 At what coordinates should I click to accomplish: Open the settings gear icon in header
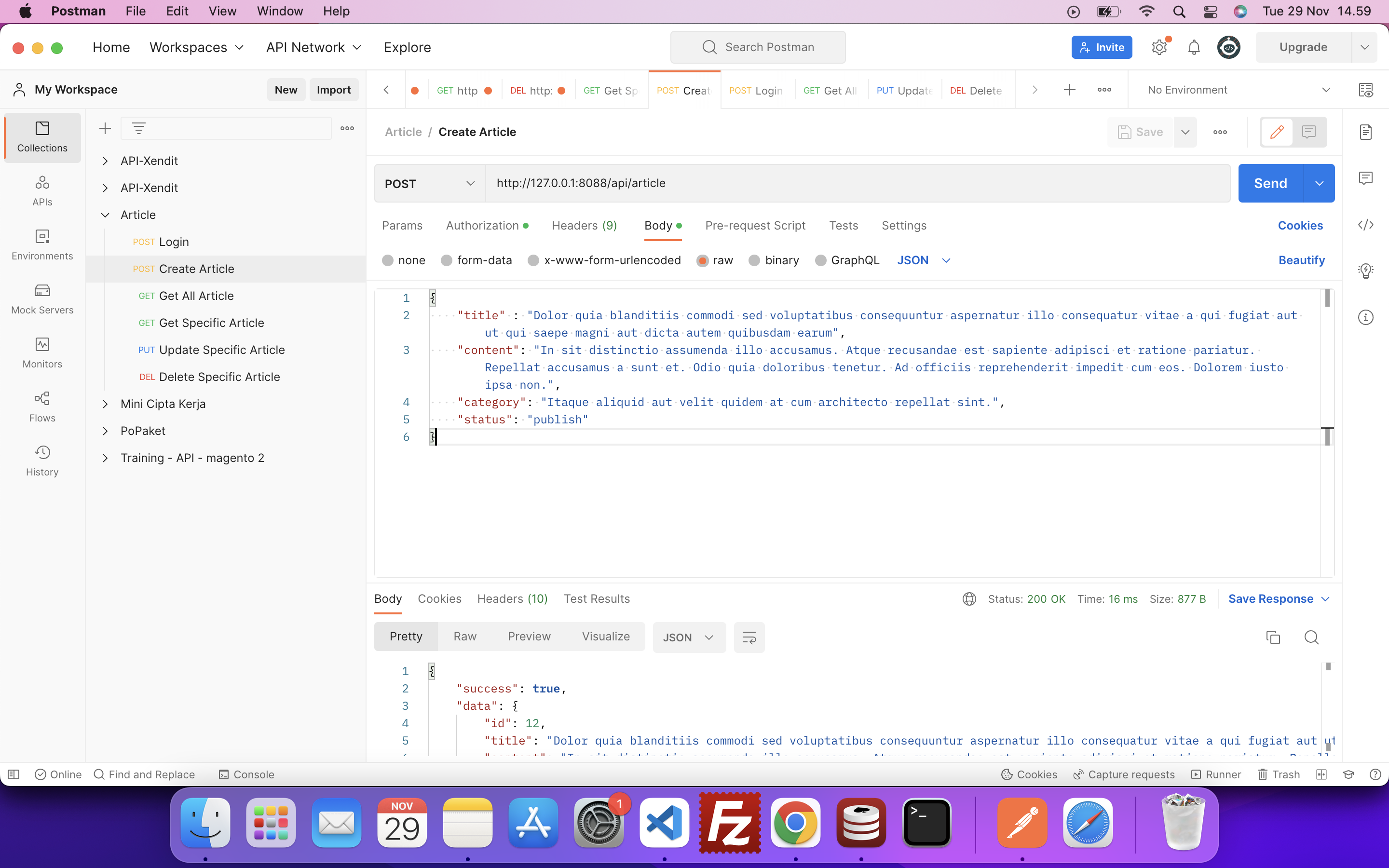click(x=1159, y=47)
